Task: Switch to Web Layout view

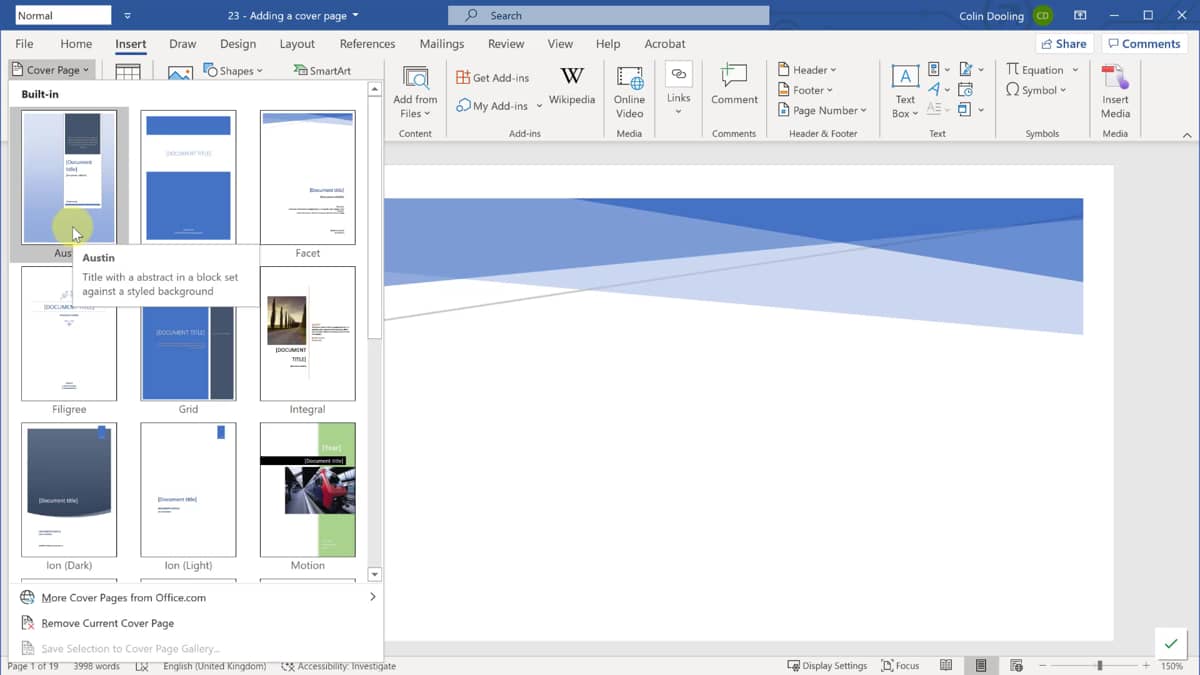Action: coord(1016,666)
